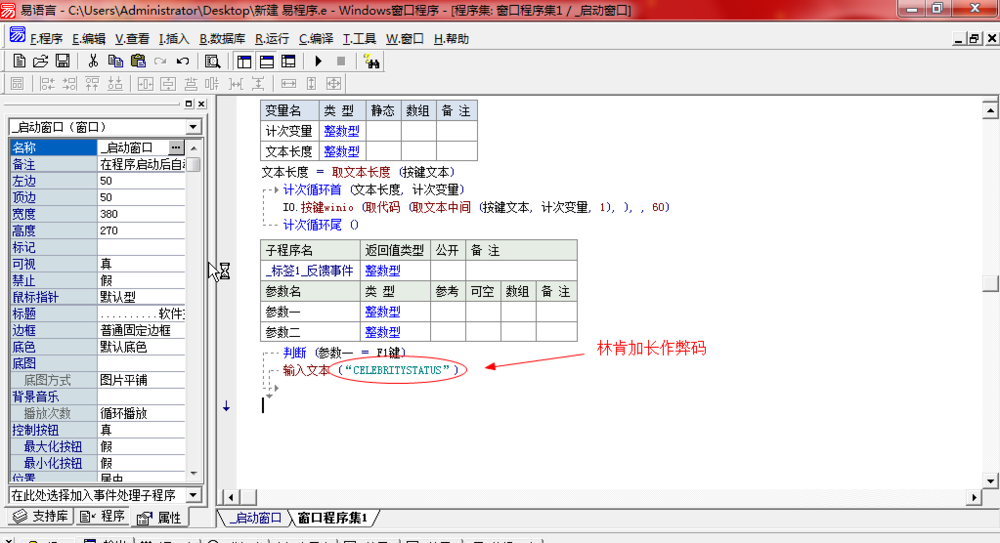This screenshot has height=543, width=1000.
Task: Click the Yi language logo in menu bar
Action: point(17,35)
